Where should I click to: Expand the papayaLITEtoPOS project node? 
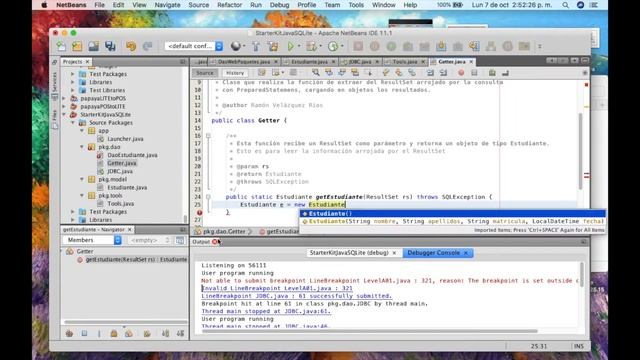click(64, 98)
